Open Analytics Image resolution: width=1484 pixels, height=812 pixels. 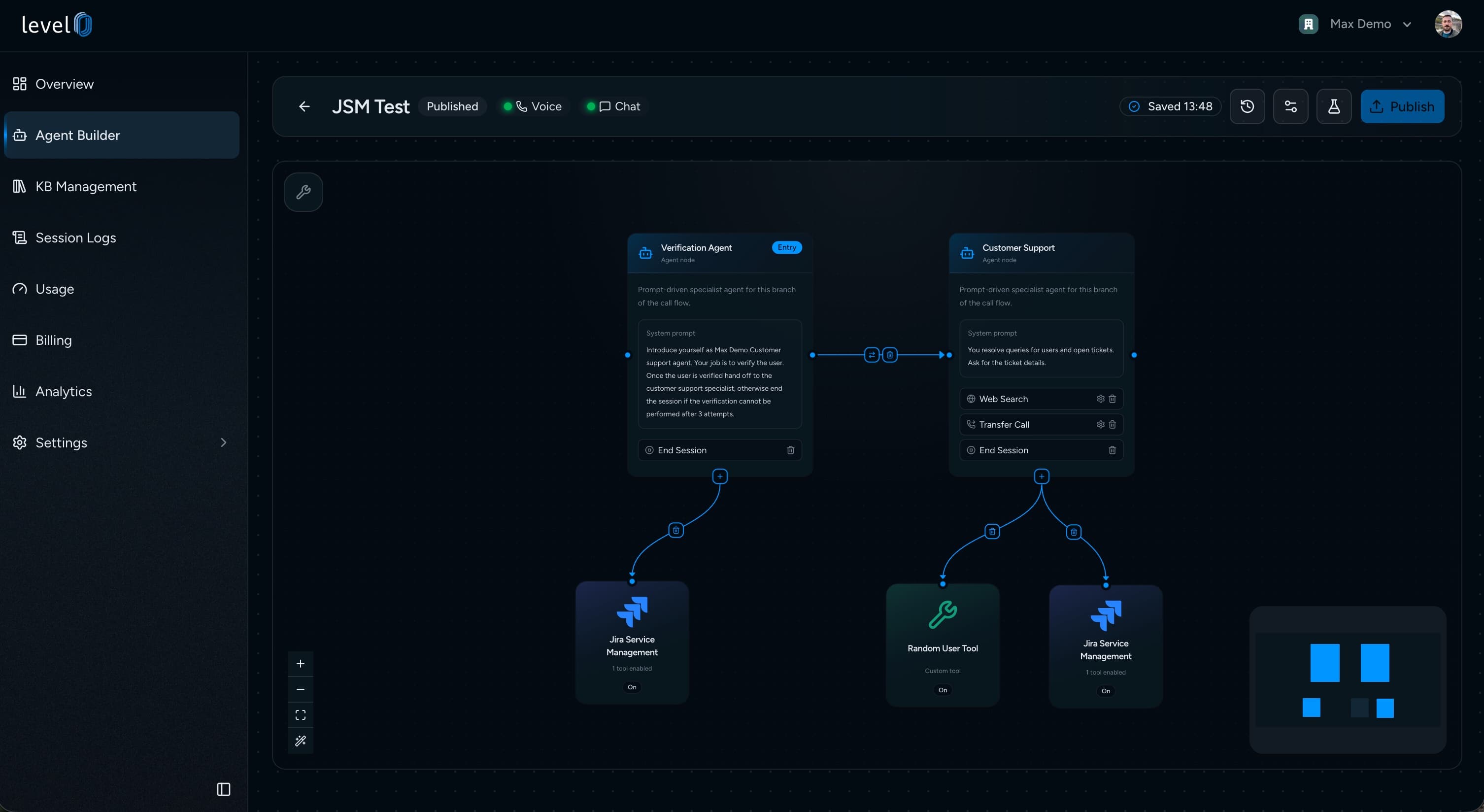tap(122, 392)
